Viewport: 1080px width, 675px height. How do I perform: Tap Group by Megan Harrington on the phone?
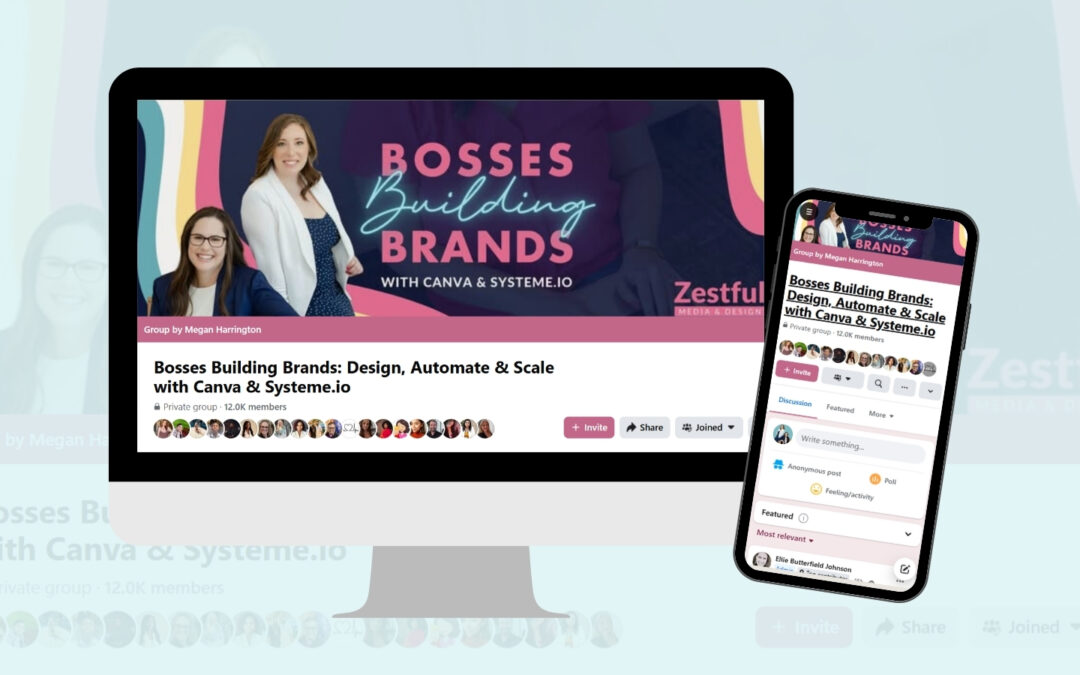point(837,257)
